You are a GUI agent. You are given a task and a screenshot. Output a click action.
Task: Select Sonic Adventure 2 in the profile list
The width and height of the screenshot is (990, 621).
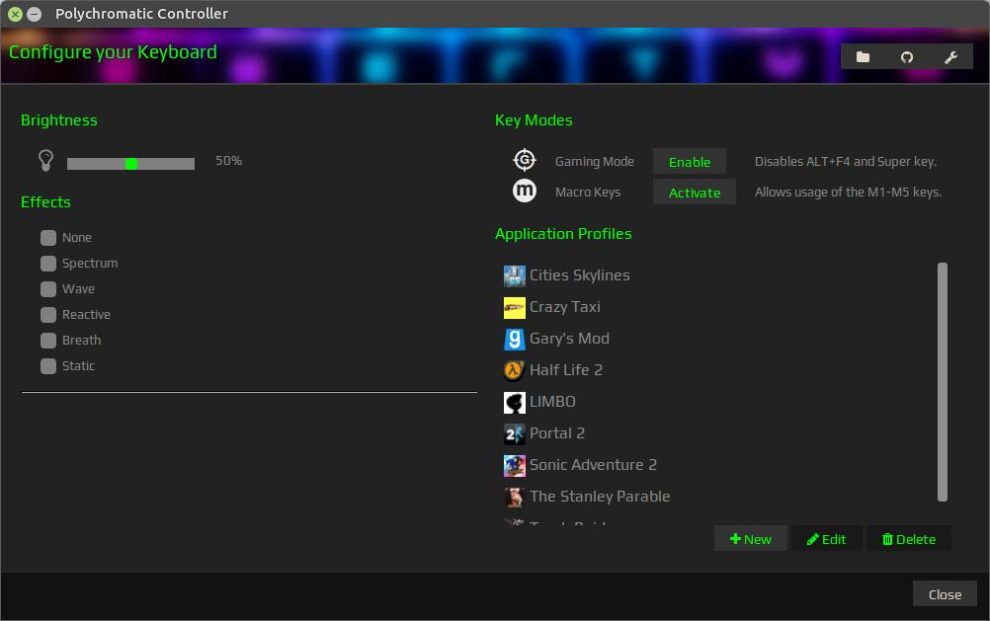593,465
